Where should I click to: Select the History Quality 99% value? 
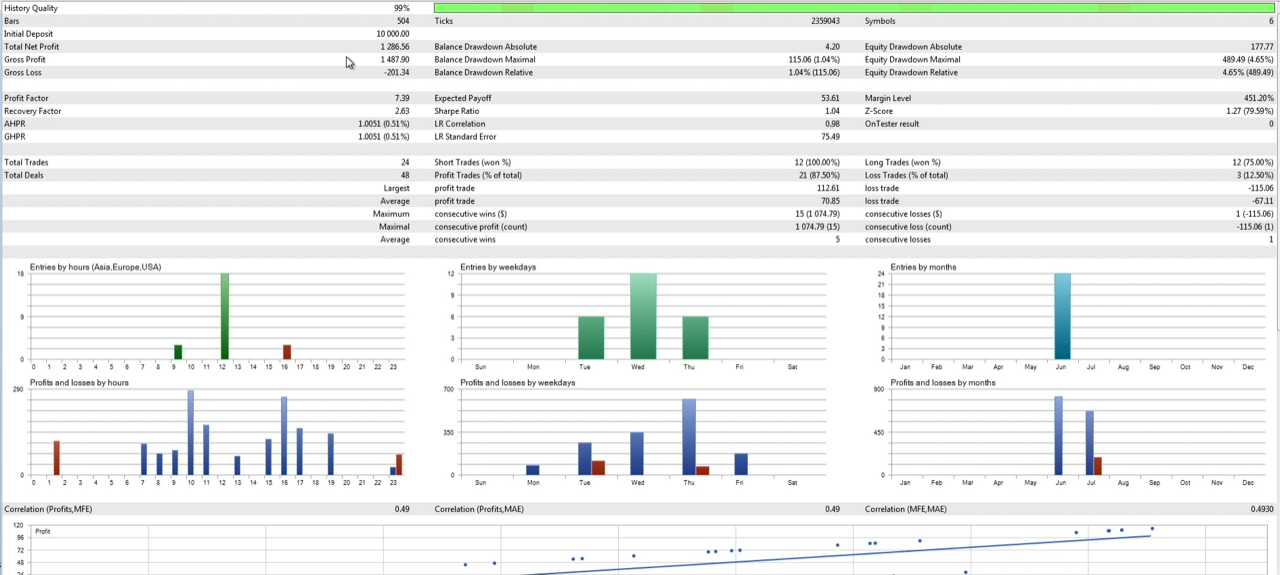[x=401, y=8]
